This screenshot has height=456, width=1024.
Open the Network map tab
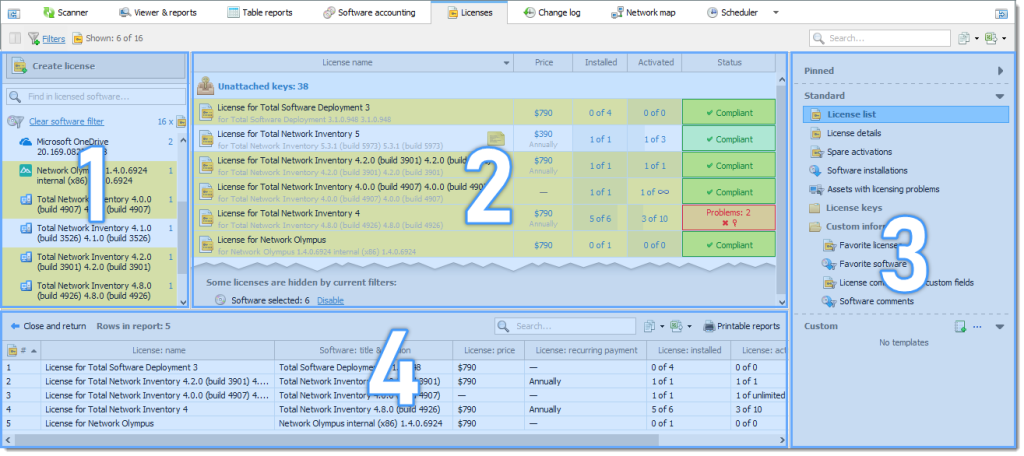tap(643, 12)
